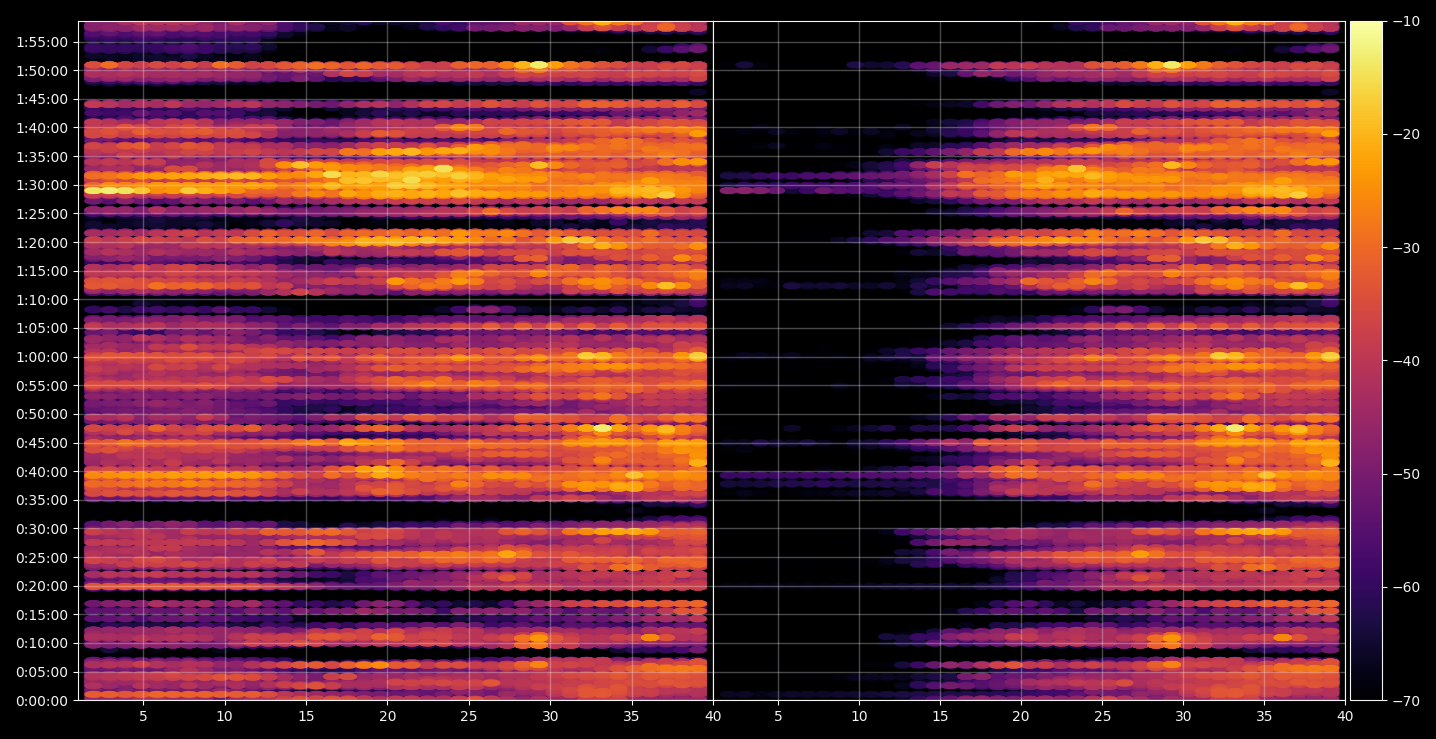Viewport: 1436px width, 739px height.
Task: Click x-axis tick 35 under left heatmap
Action: click(x=631, y=716)
